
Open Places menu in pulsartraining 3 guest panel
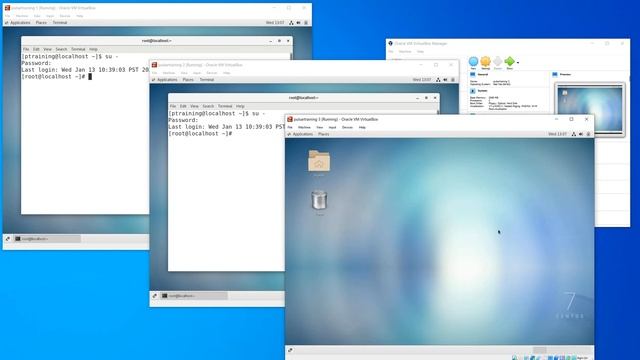pos(324,134)
